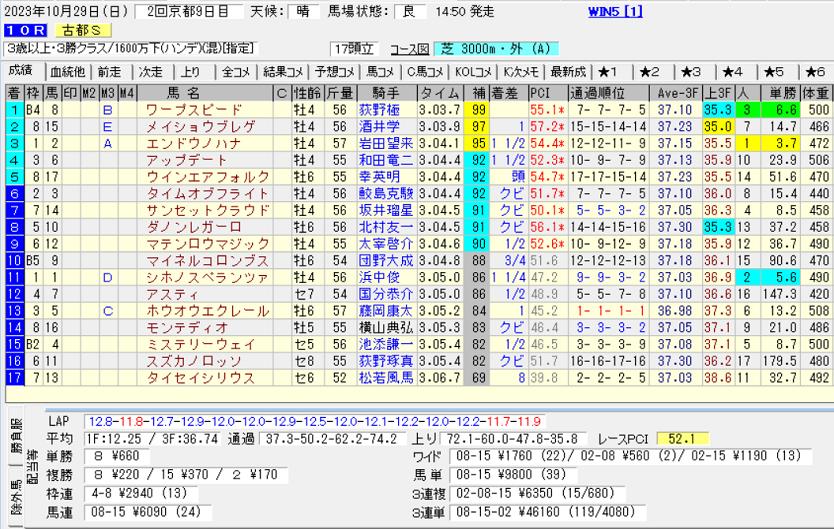Image resolution: width=834 pixels, height=529 pixels.
Task: Click the 10R race number badge
Action: point(22,30)
